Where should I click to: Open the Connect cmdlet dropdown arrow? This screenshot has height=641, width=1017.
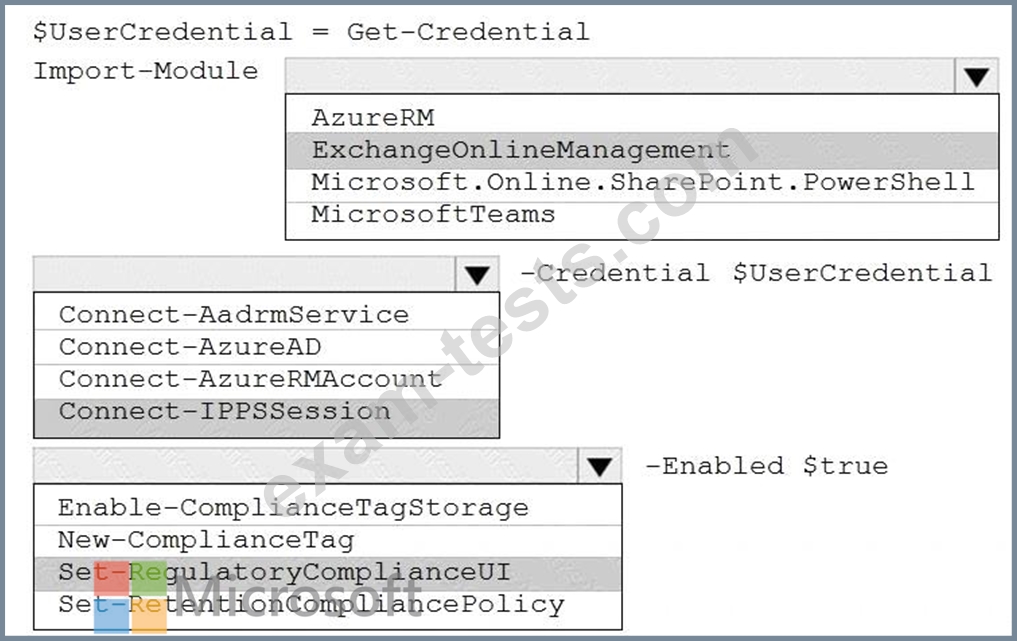[476, 274]
